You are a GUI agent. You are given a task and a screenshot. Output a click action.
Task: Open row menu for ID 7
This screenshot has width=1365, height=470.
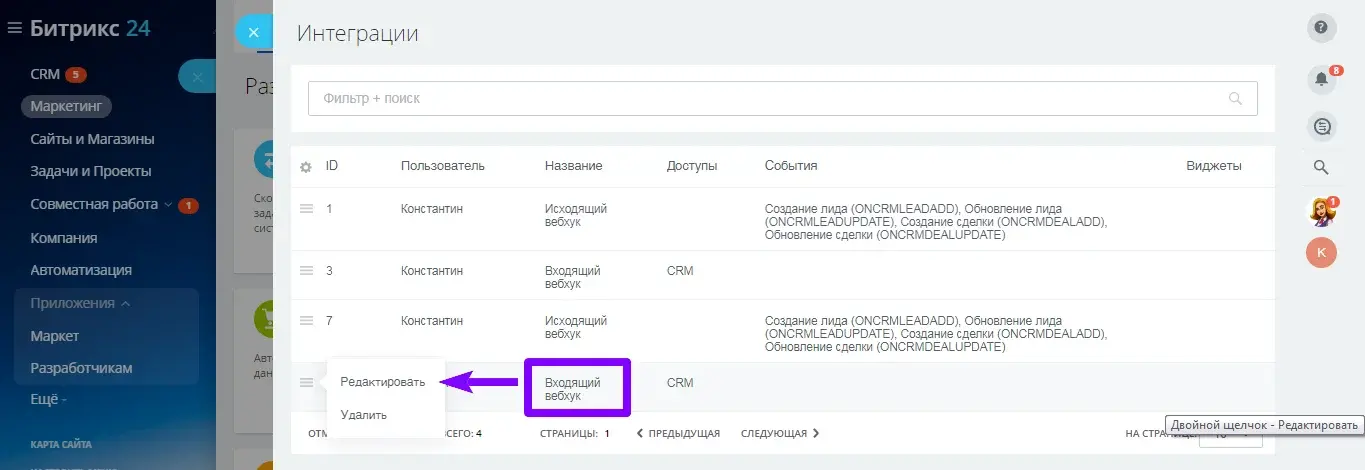(307, 320)
